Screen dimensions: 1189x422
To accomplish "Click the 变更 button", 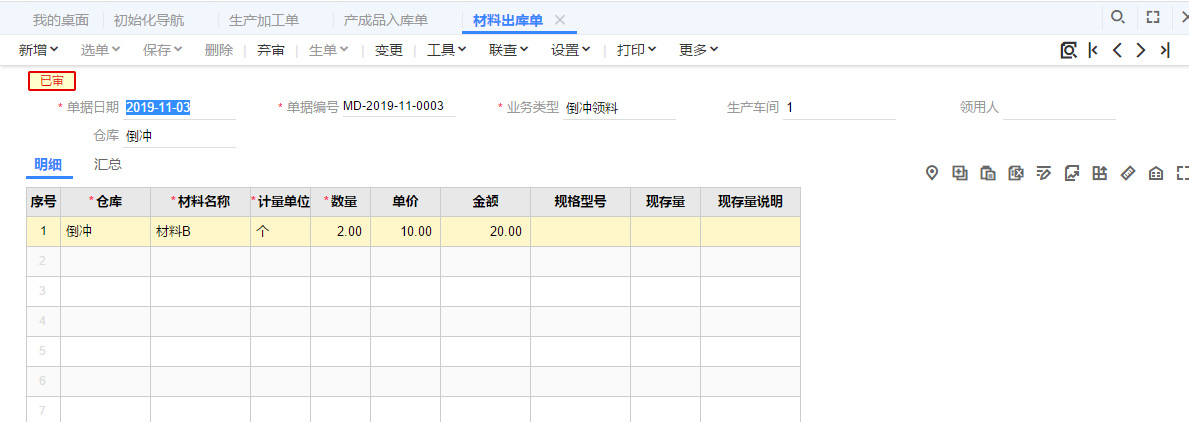I will pyautogui.click(x=389, y=50).
